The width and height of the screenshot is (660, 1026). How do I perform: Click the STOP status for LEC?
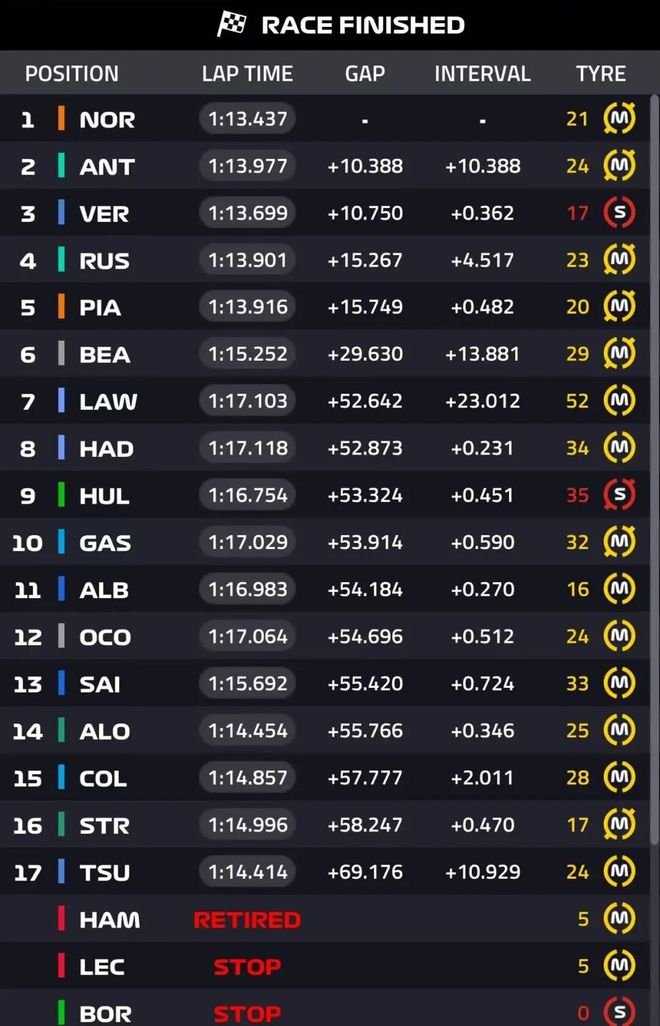point(247,967)
